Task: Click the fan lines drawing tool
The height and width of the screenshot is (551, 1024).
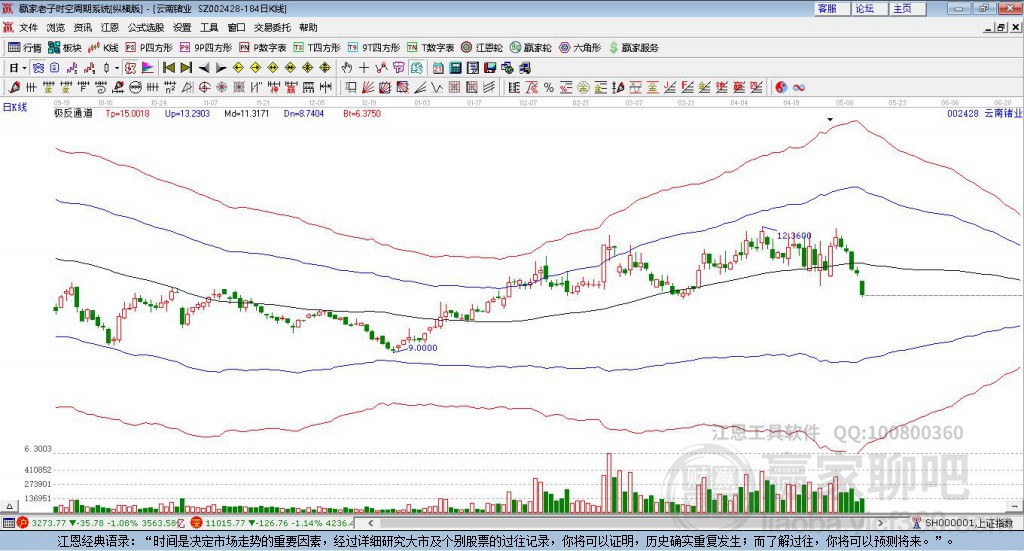Action: [368, 87]
